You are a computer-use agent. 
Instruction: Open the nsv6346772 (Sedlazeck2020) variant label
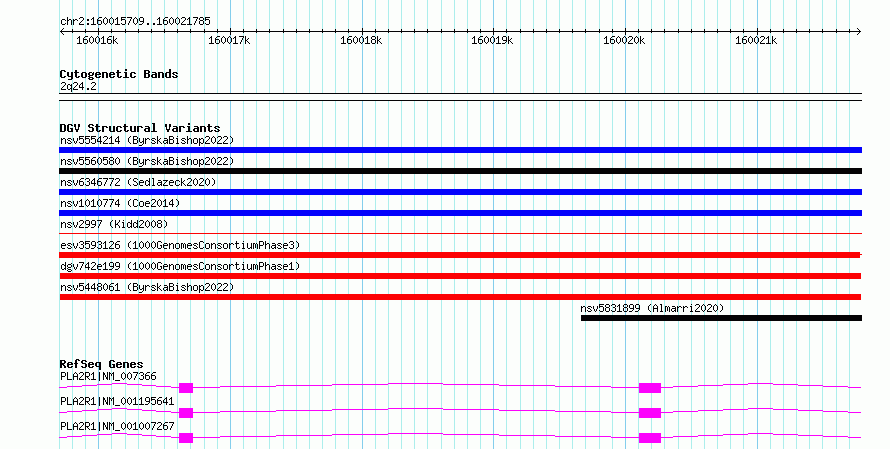click(138, 182)
